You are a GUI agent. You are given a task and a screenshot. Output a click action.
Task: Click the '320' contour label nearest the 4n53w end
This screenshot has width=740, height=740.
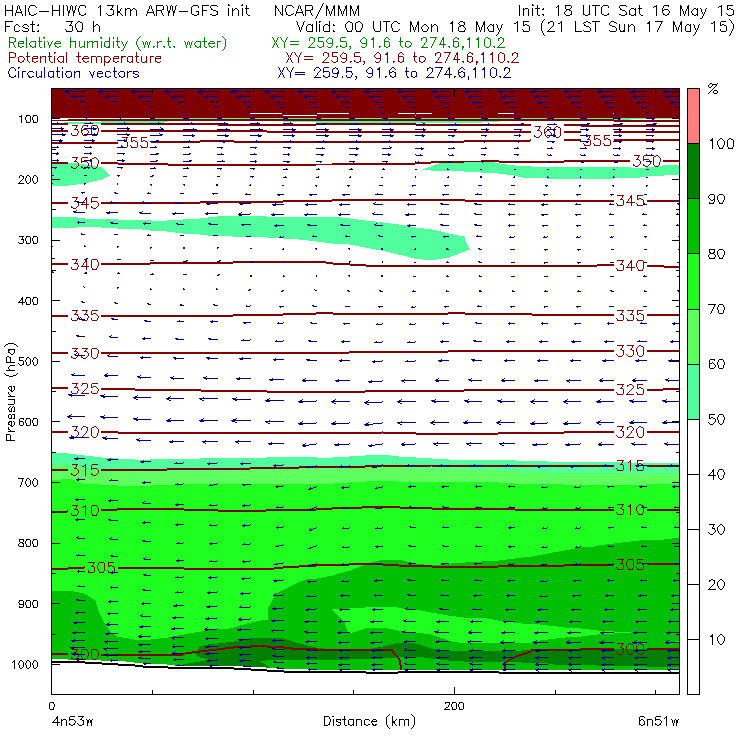(x=85, y=432)
